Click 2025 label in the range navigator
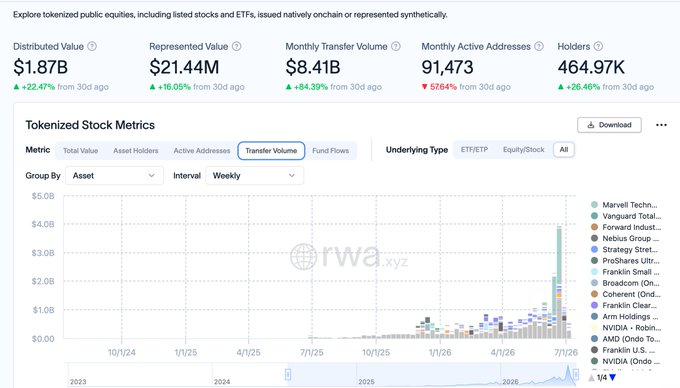This screenshot has height=388, width=680. click(x=366, y=382)
